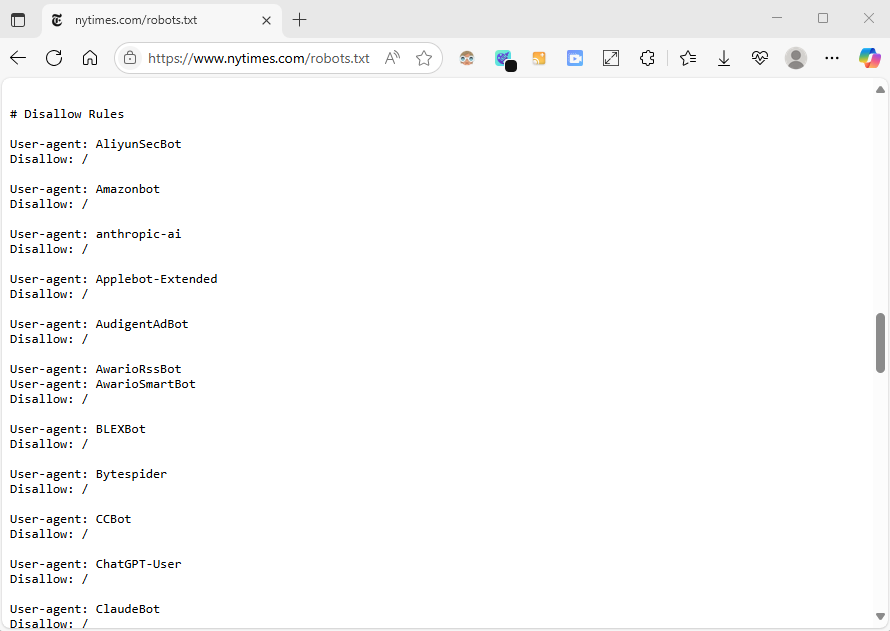Click 'User-agent: Bytespider' line
Screen dimensions: 890x631
[x=89, y=474]
